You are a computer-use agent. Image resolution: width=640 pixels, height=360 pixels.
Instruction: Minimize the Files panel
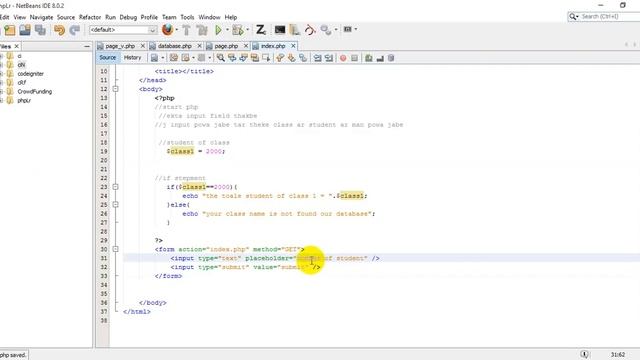point(87,47)
